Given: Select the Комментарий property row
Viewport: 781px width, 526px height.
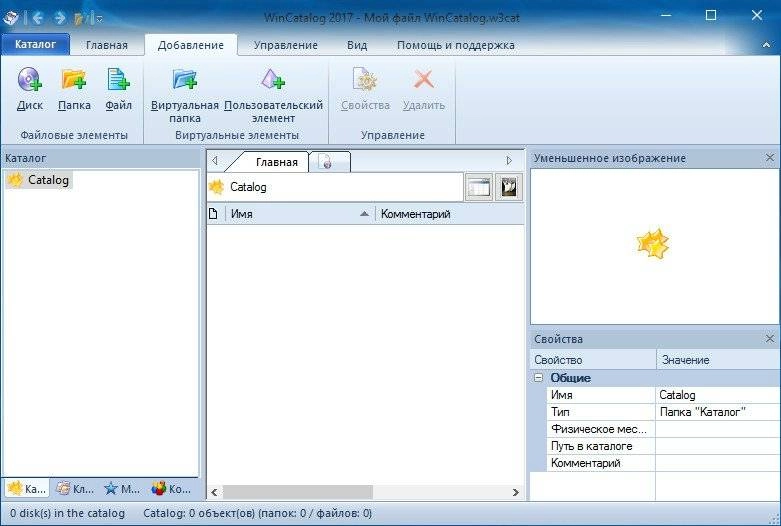Looking at the screenshot, I should [663, 463].
